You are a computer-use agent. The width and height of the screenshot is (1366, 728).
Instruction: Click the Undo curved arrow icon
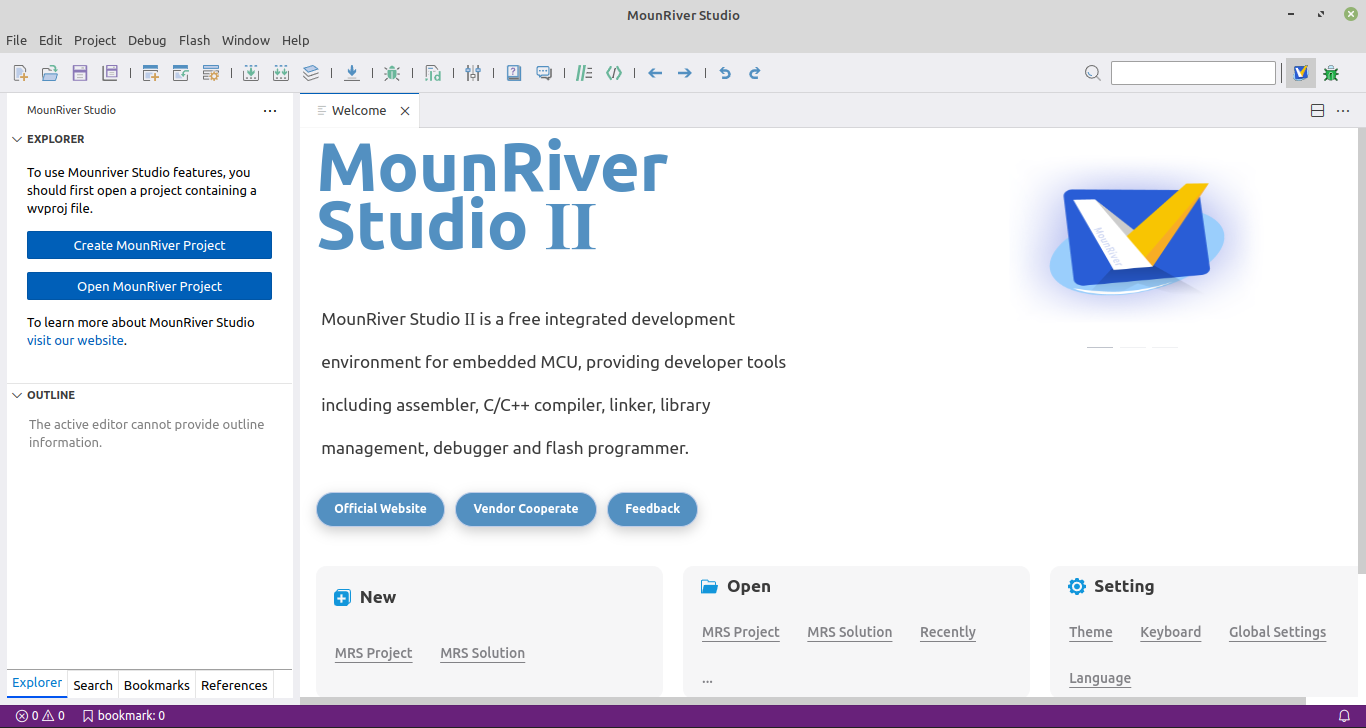[726, 73]
